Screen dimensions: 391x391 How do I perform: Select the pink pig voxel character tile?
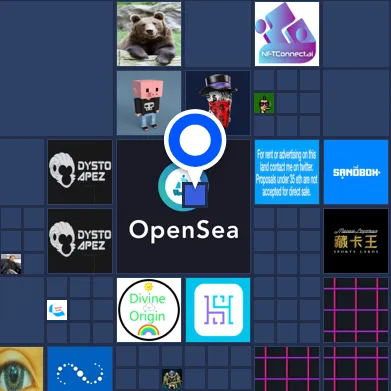(x=149, y=103)
